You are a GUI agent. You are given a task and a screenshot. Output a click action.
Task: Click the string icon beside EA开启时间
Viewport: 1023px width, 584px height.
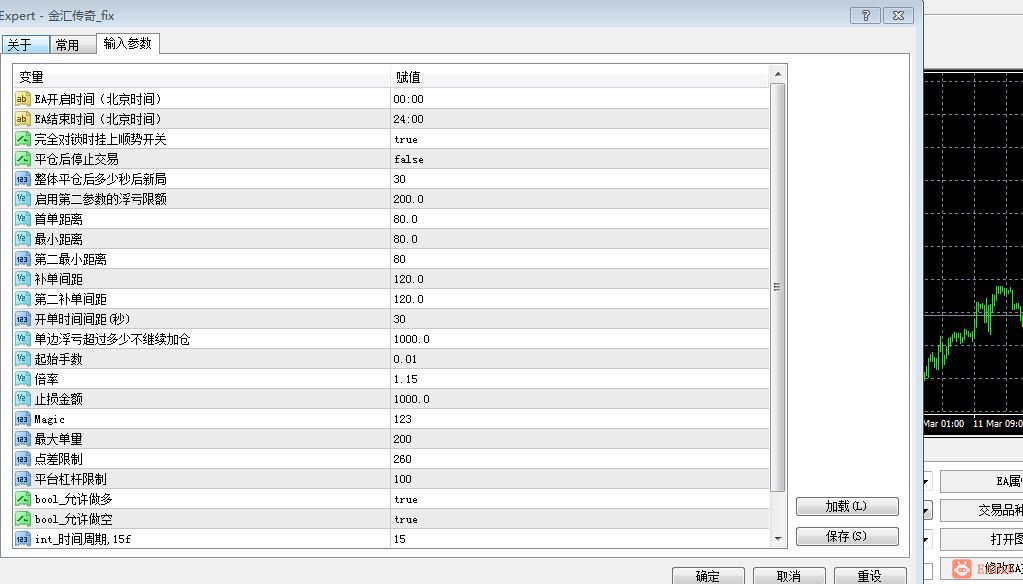point(22,99)
